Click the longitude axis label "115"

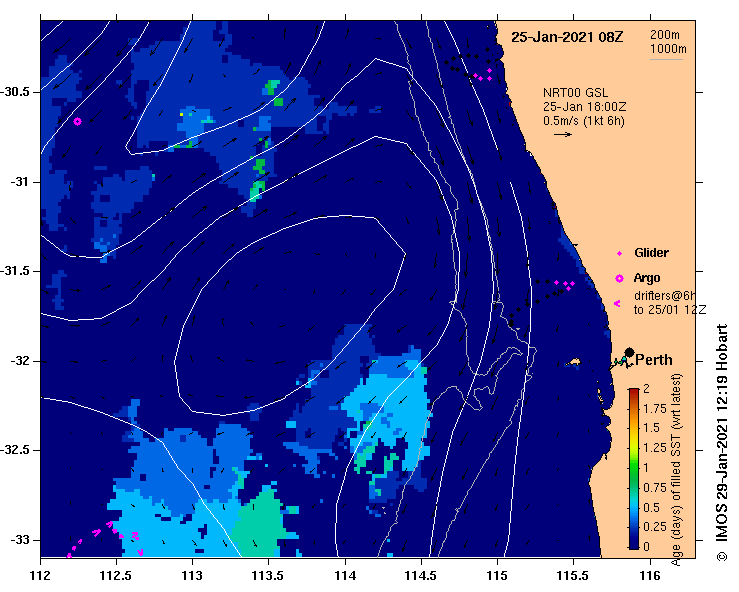[497, 576]
